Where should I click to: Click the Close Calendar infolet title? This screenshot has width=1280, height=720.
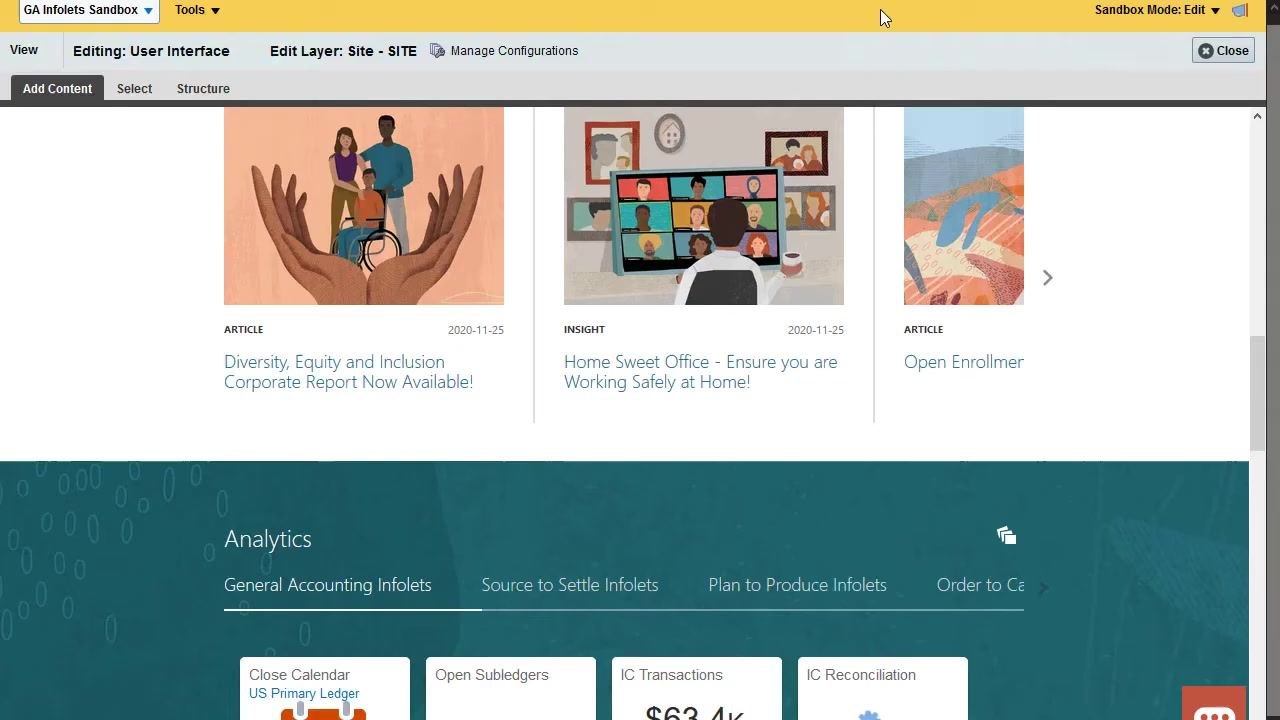click(x=299, y=675)
